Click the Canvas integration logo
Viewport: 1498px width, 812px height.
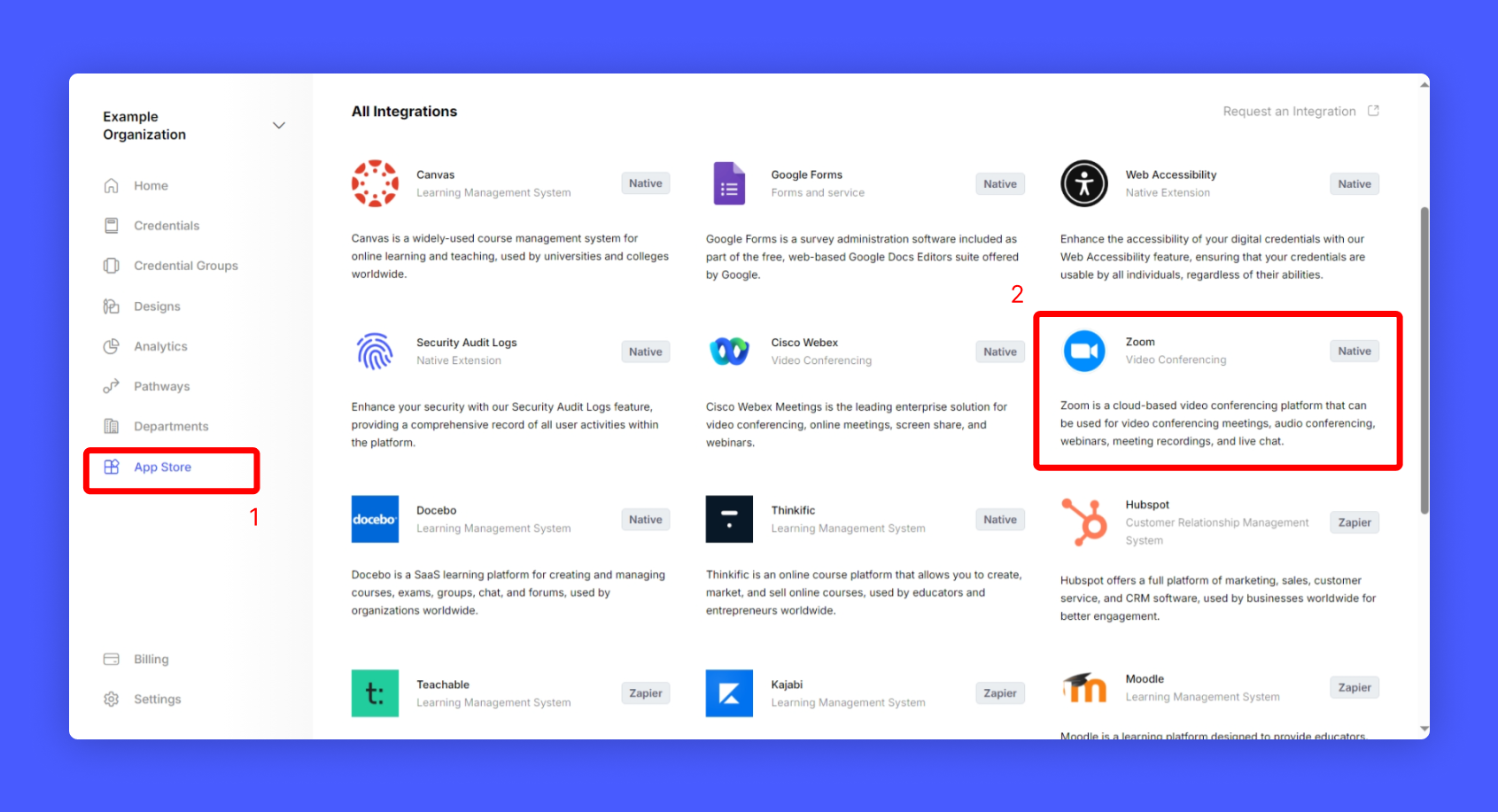pos(375,183)
